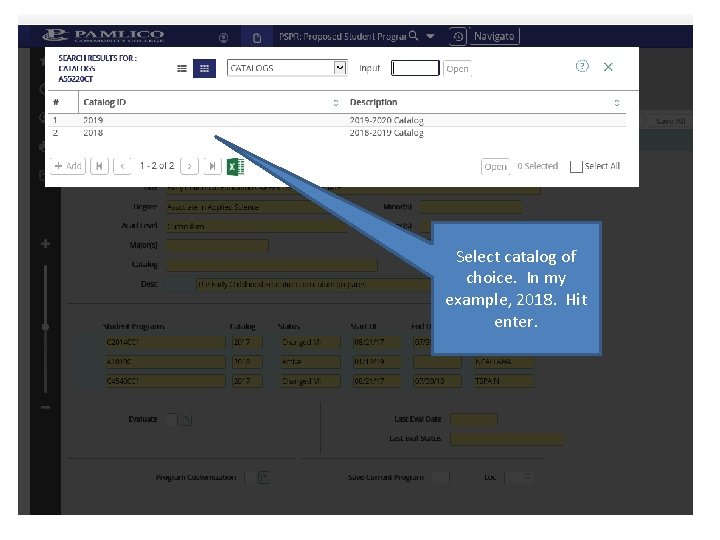The width and height of the screenshot is (720, 540).
Task: Export results to Excel
Action: pos(236,166)
